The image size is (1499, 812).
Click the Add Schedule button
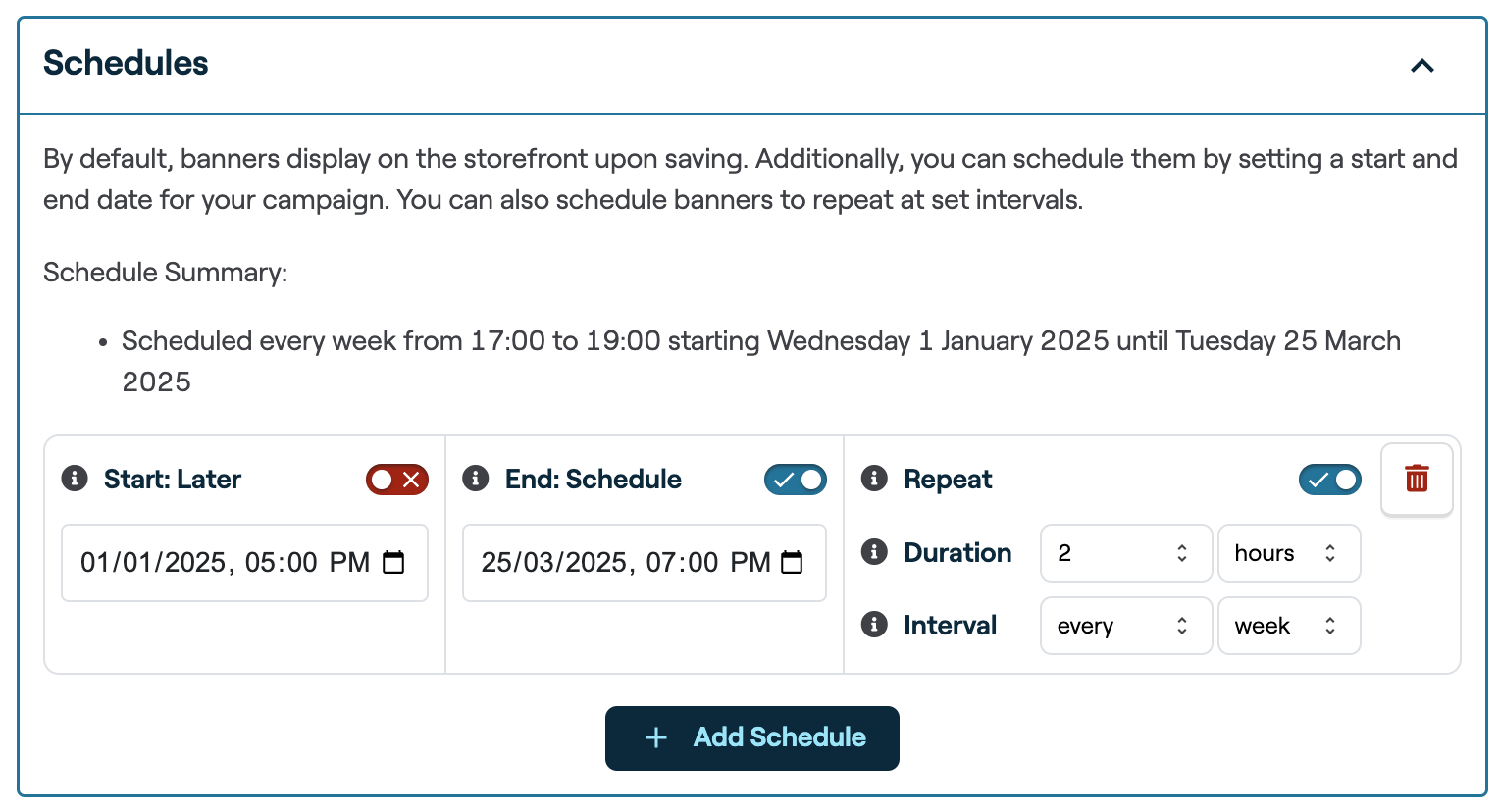point(751,737)
